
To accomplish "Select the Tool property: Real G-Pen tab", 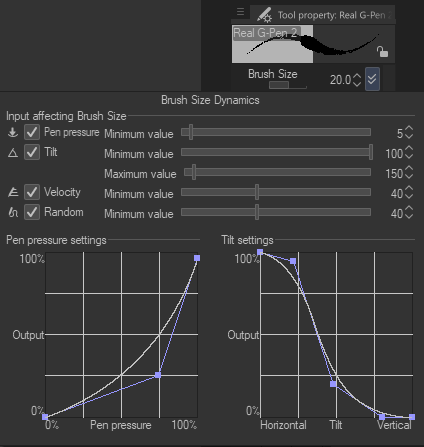I will click(x=323, y=15).
